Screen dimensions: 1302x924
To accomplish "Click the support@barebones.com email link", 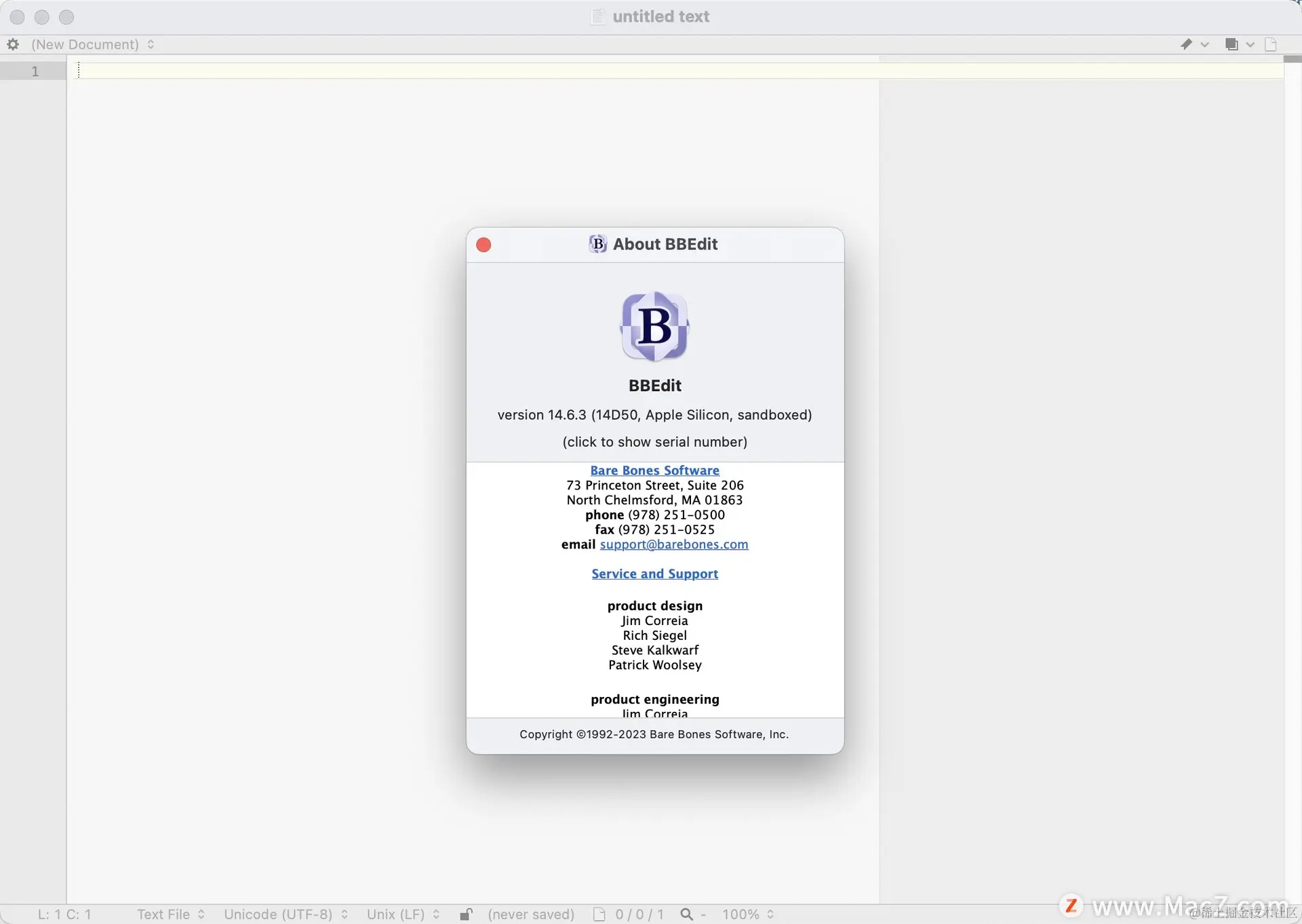I will 673,544.
